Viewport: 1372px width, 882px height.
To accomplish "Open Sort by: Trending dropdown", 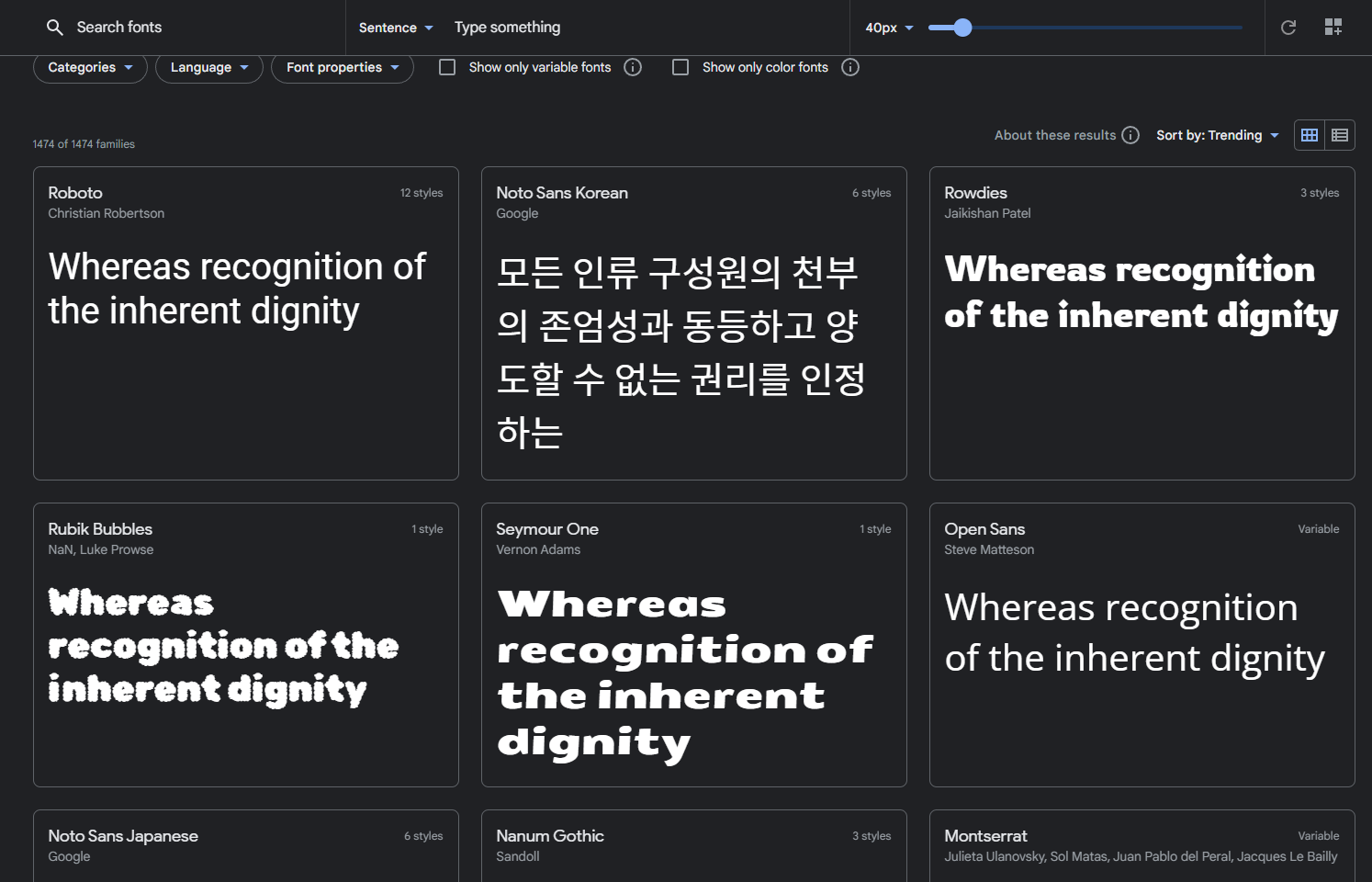I will (1218, 135).
